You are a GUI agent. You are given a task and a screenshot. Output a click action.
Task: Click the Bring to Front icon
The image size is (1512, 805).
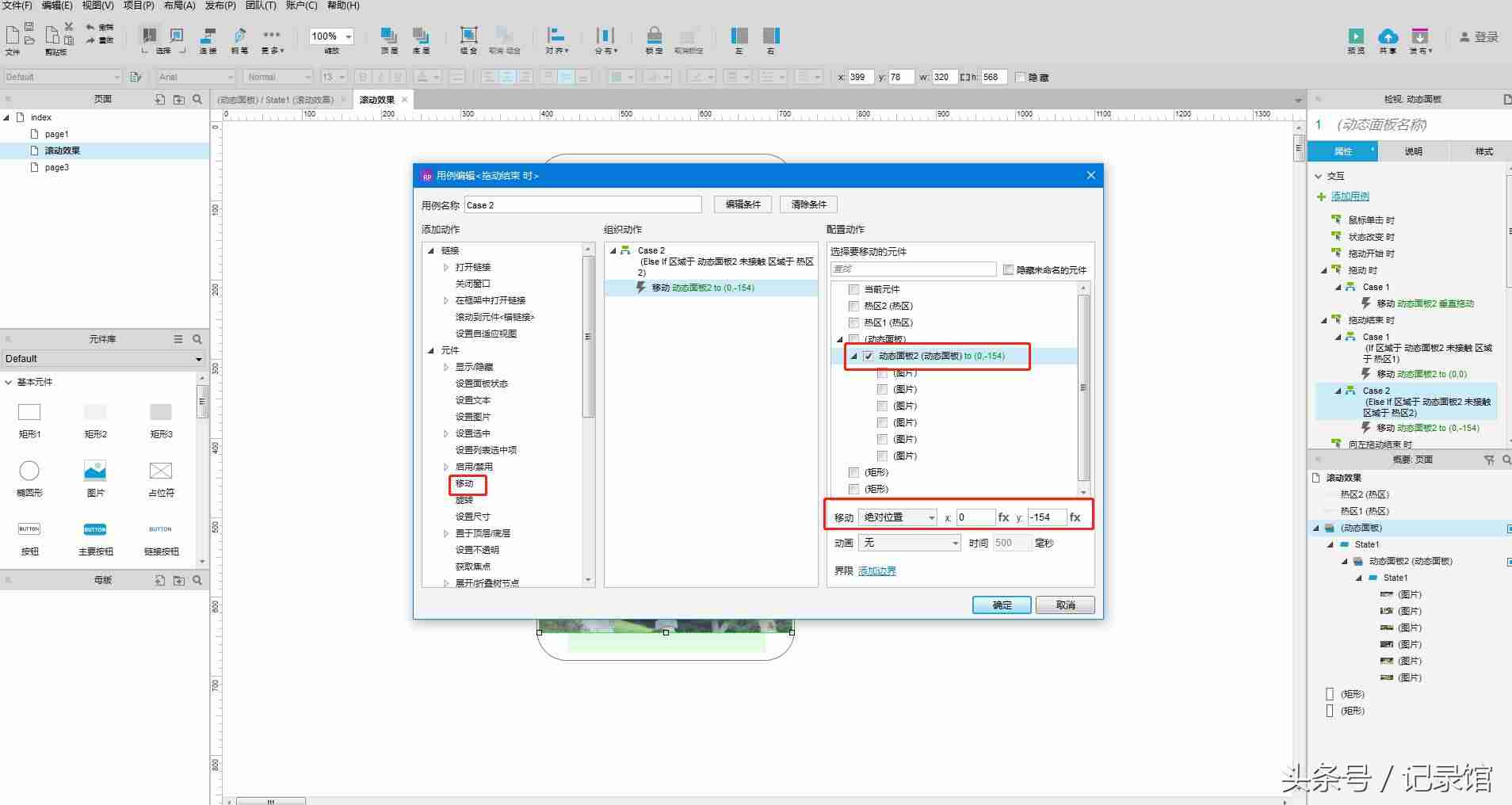point(388,35)
